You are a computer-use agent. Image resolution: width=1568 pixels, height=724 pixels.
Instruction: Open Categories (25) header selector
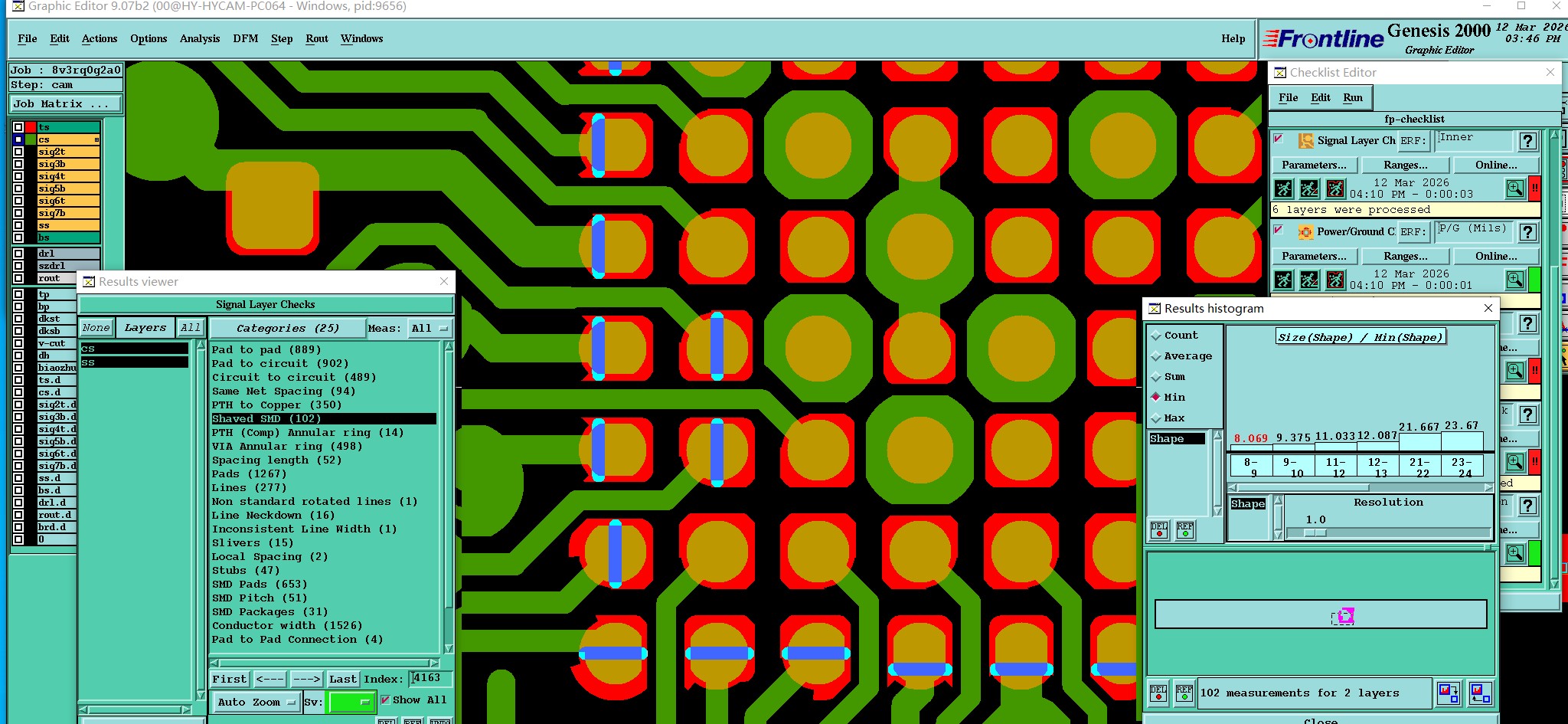pos(287,328)
